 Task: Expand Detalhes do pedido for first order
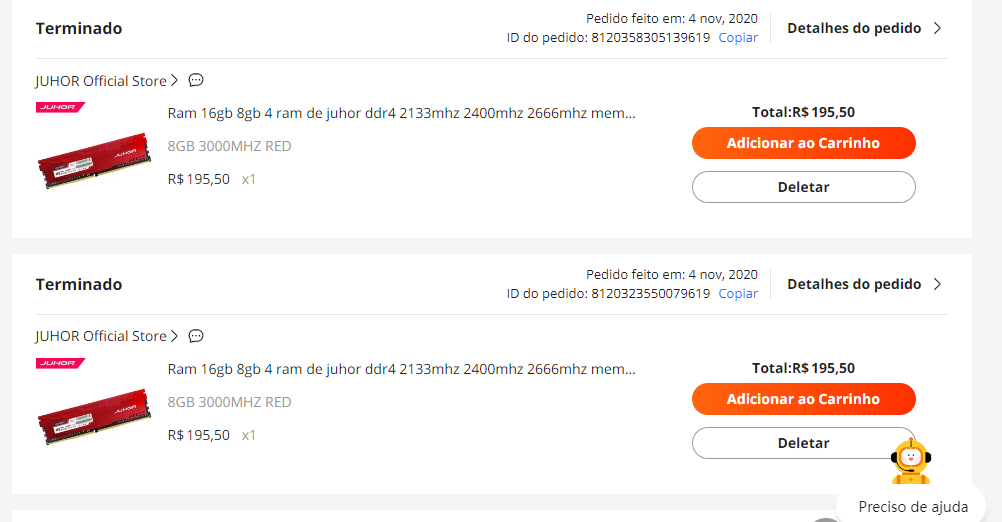tap(864, 28)
